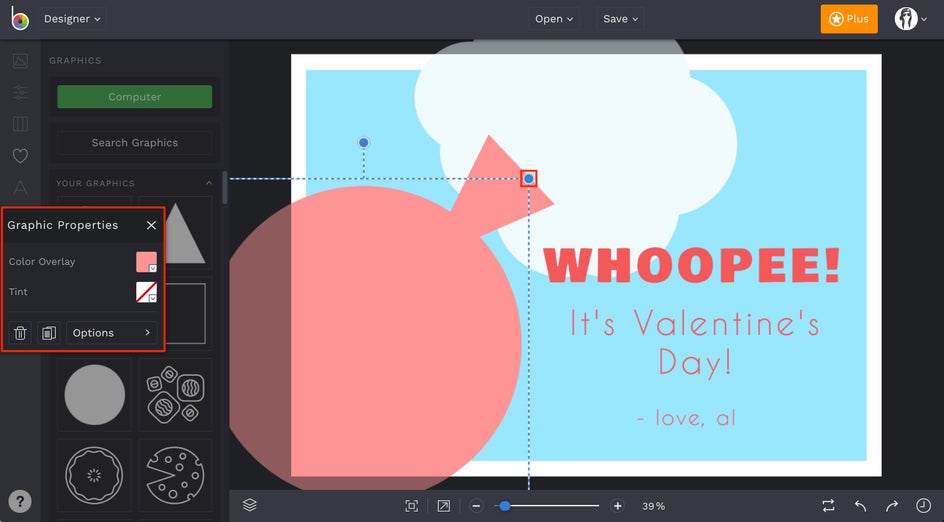
Task: Click the rotation handle above the graphic
Action: (x=364, y=143)
